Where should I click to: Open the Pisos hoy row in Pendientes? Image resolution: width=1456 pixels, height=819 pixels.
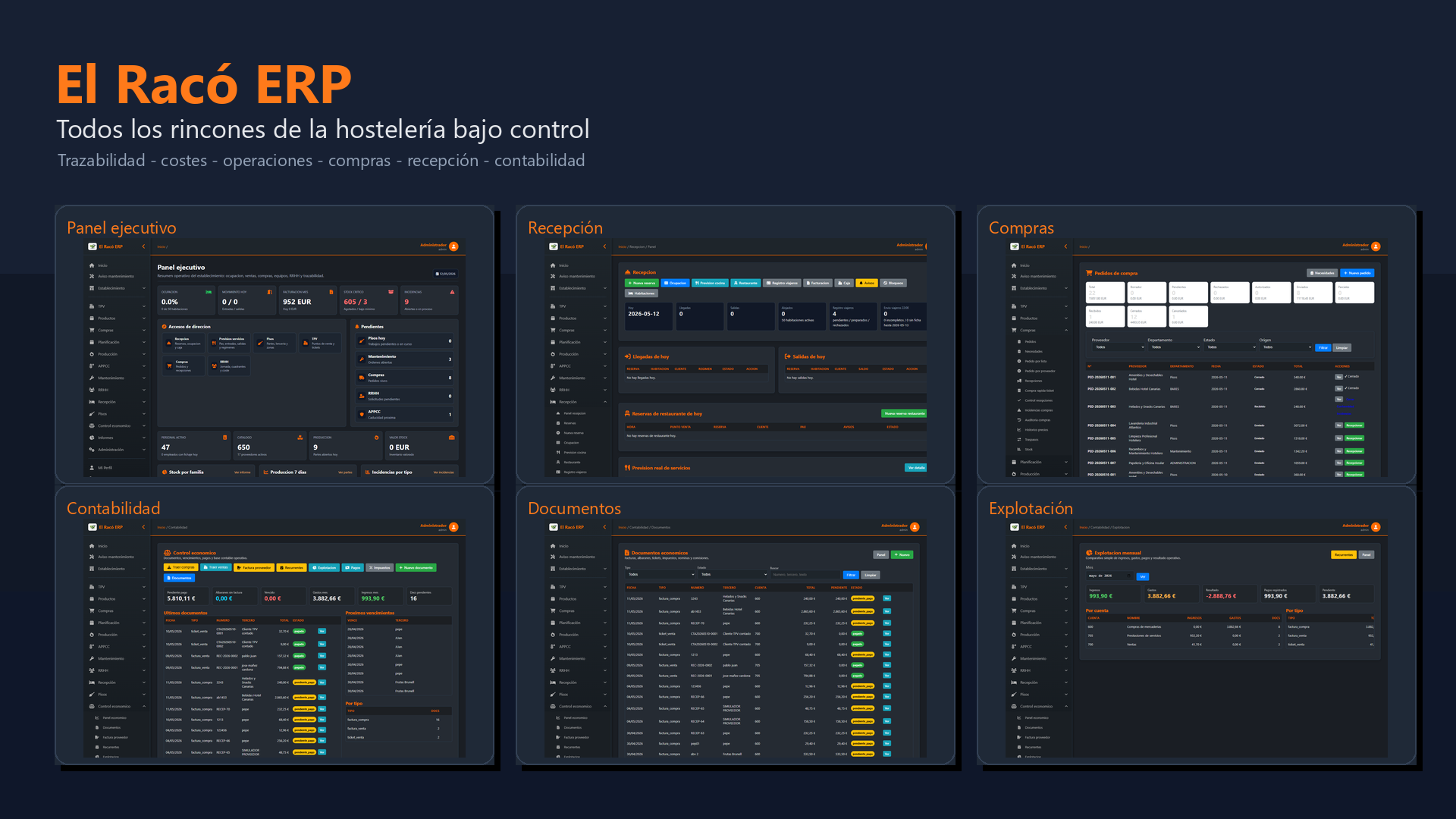[406, 340]
